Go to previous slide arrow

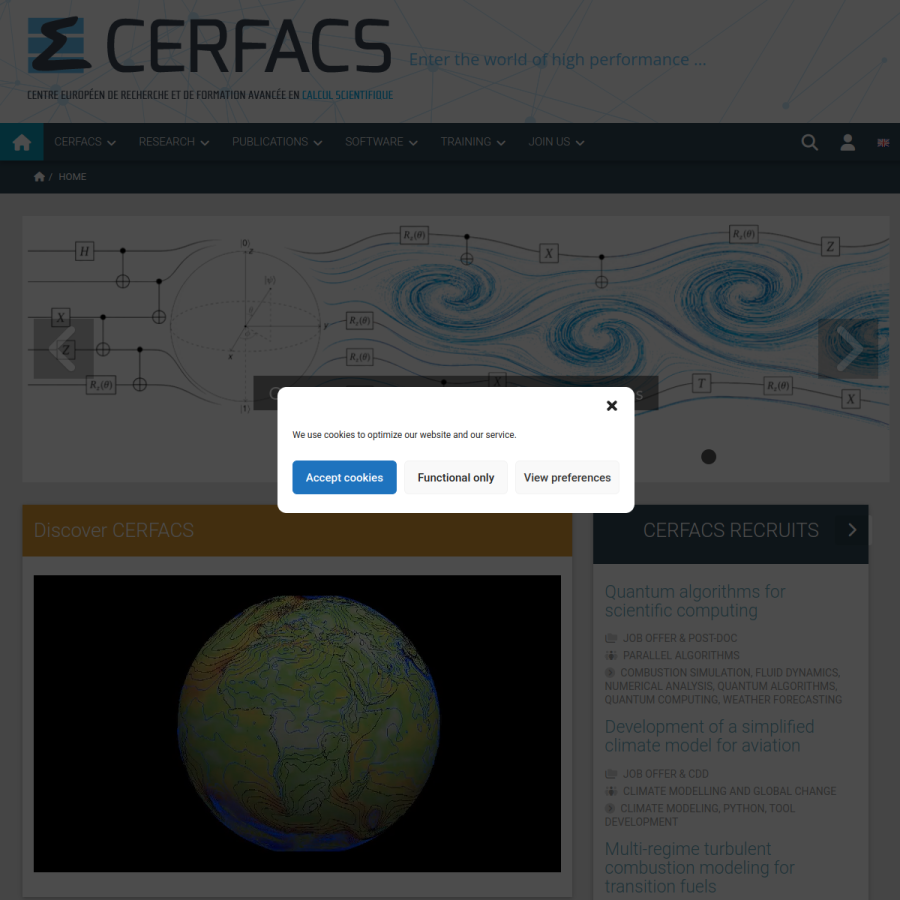(63, 348)
